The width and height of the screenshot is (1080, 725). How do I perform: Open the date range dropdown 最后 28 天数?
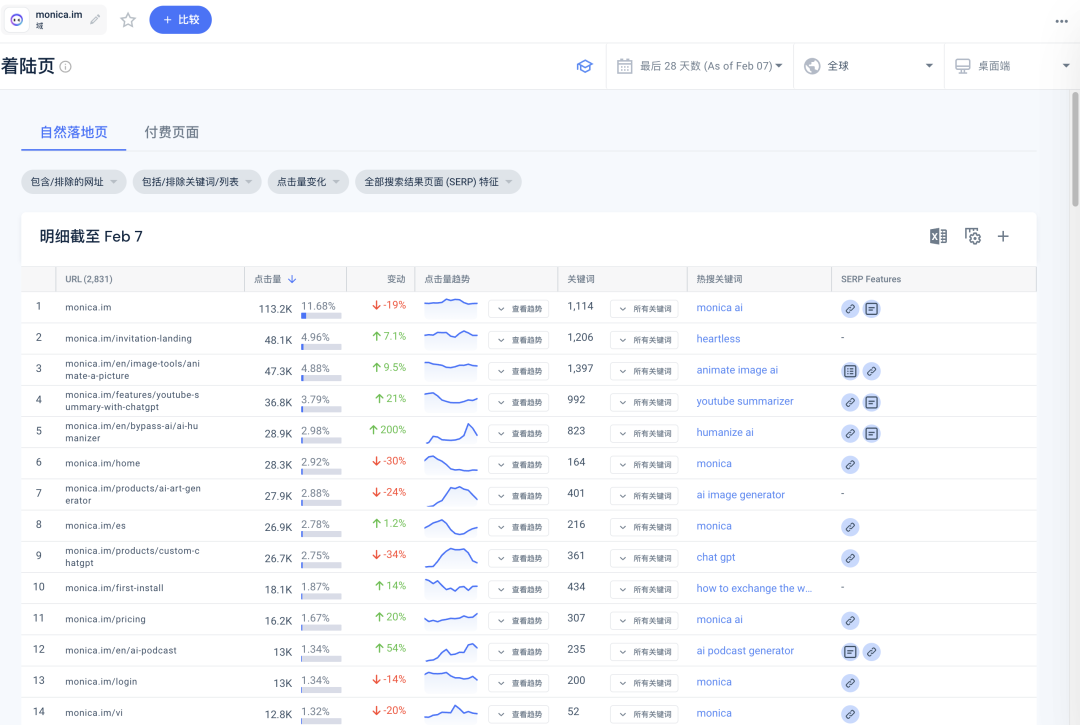[700, 66]
